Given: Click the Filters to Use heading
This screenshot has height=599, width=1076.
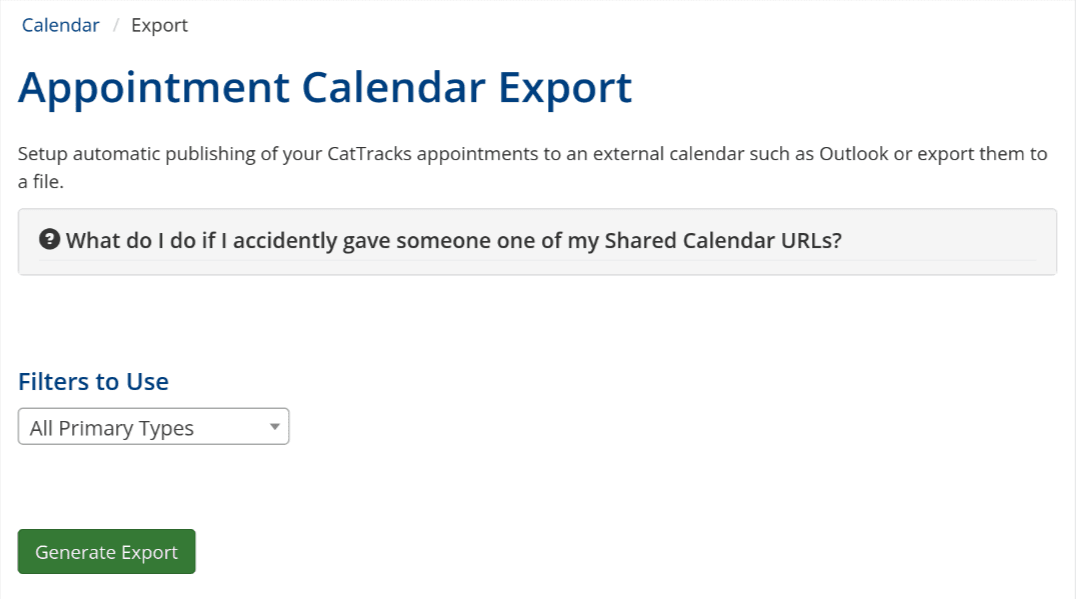Looking at the screenshot, I should tap(93, 382).
